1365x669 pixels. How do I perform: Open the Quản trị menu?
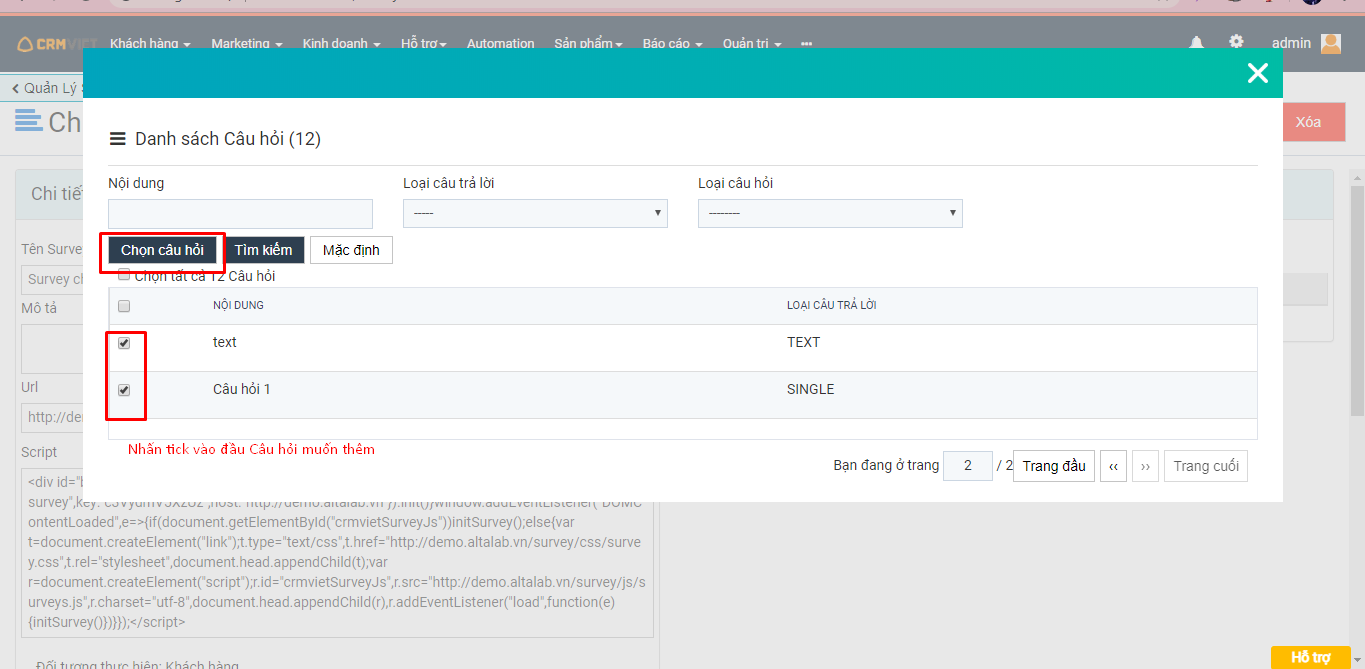click(752, 44)
